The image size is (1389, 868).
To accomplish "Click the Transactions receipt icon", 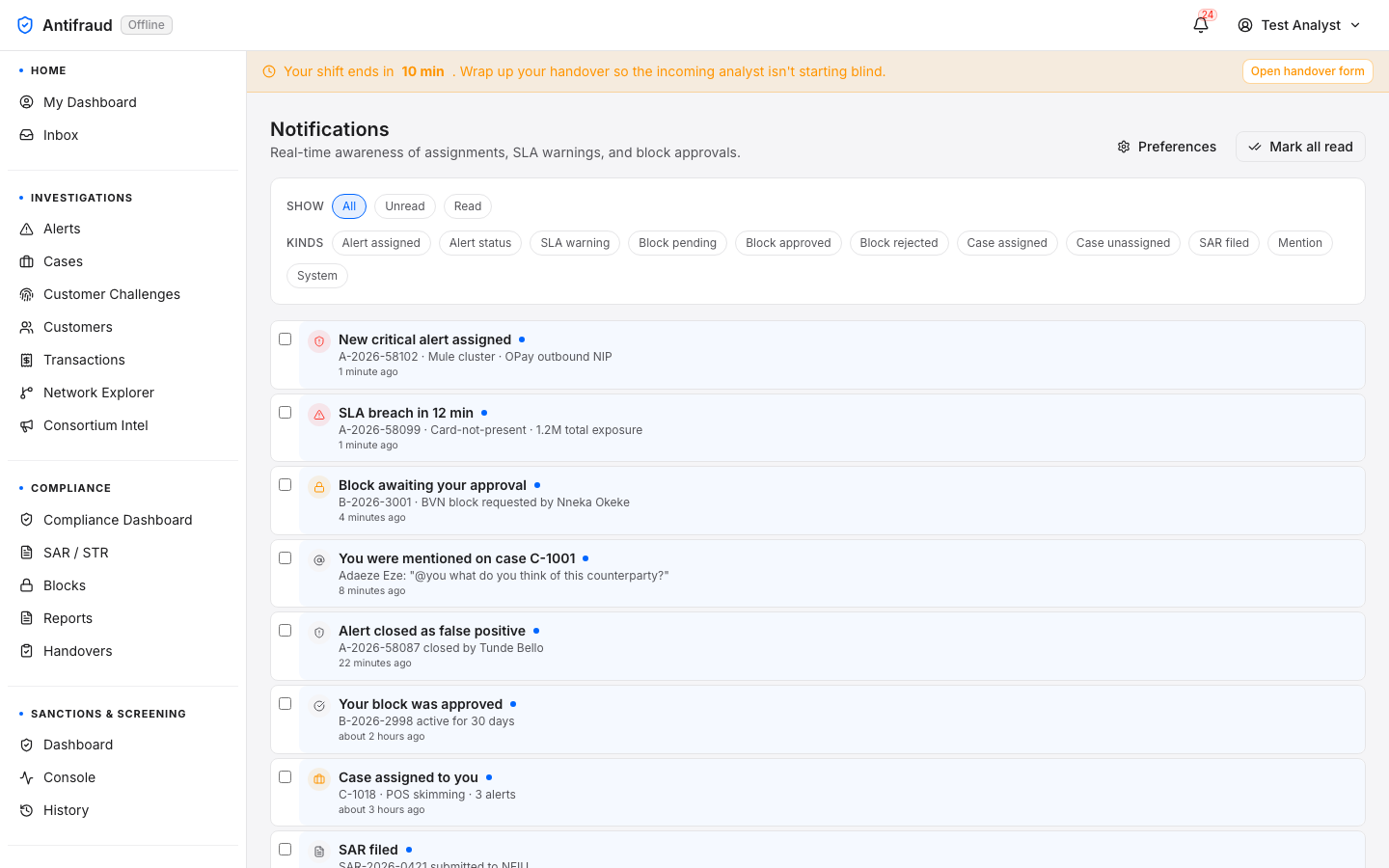I will click(x=27, y=360).
